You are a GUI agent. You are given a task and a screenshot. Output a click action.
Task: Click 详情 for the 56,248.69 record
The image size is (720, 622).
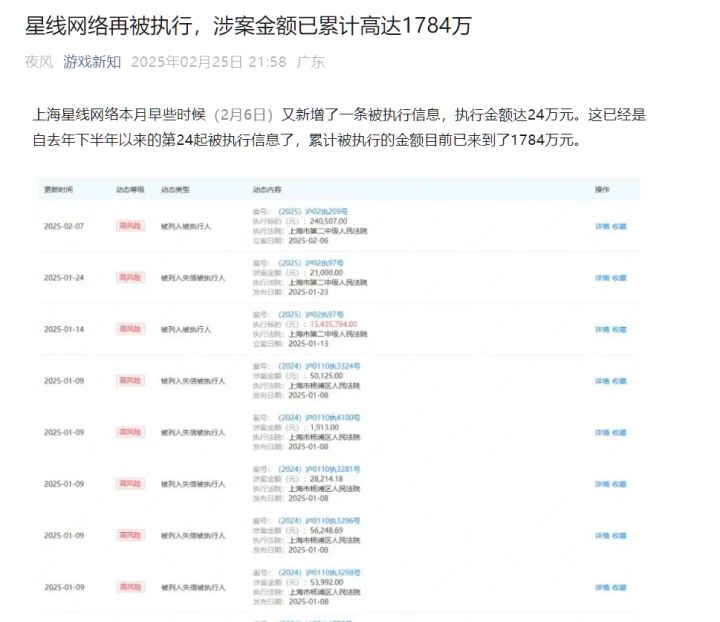(602, 536)
